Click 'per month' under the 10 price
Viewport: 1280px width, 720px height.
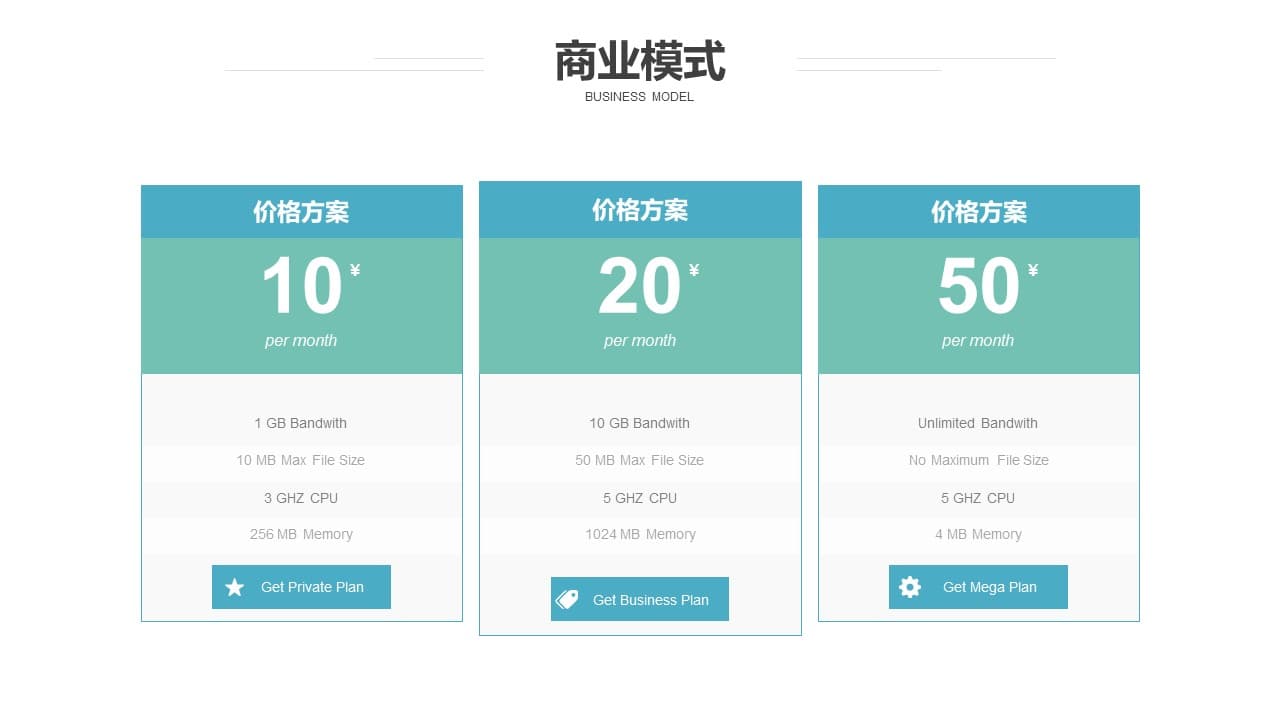point(301,341)
